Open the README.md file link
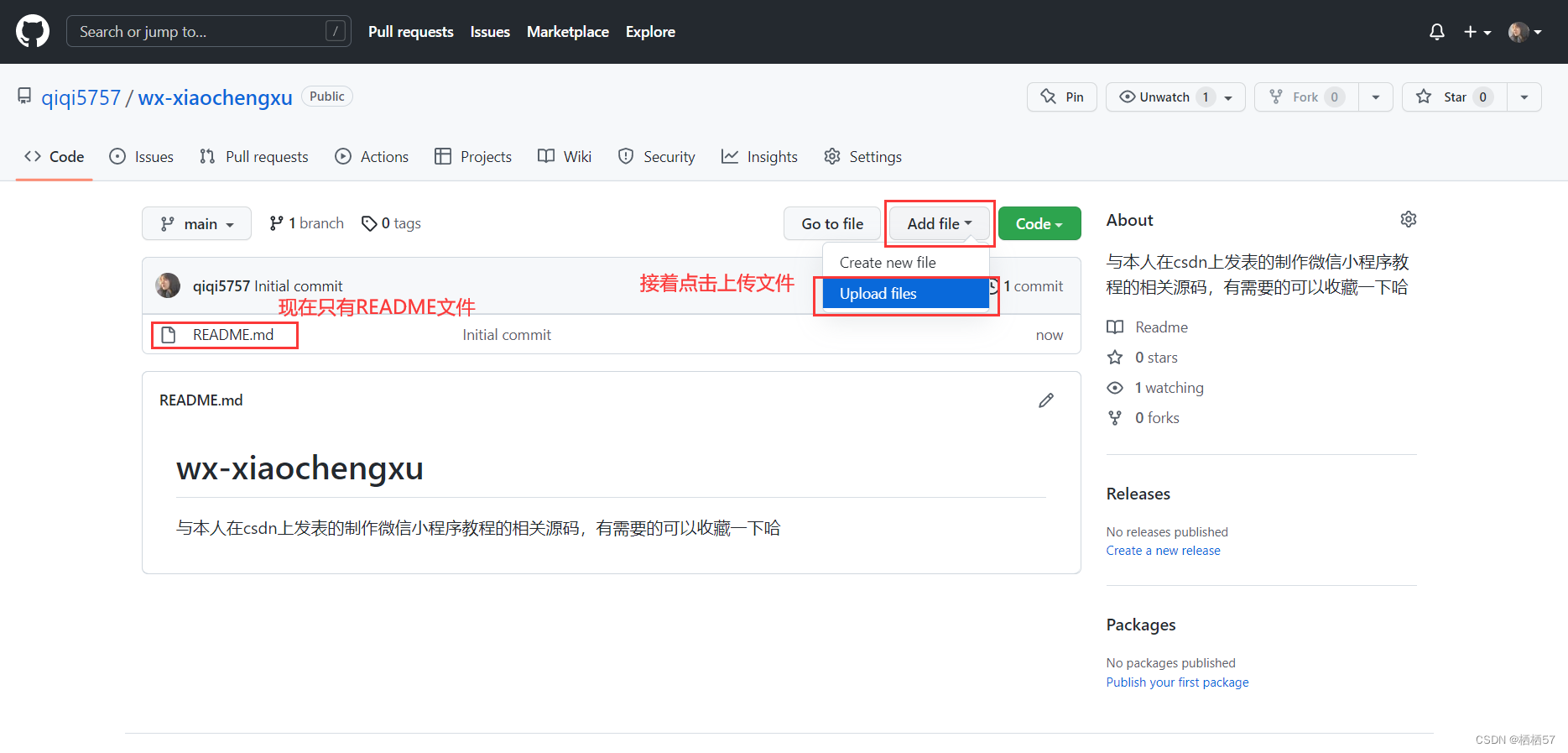This screenshot has width=1568, height=753. 233,335
